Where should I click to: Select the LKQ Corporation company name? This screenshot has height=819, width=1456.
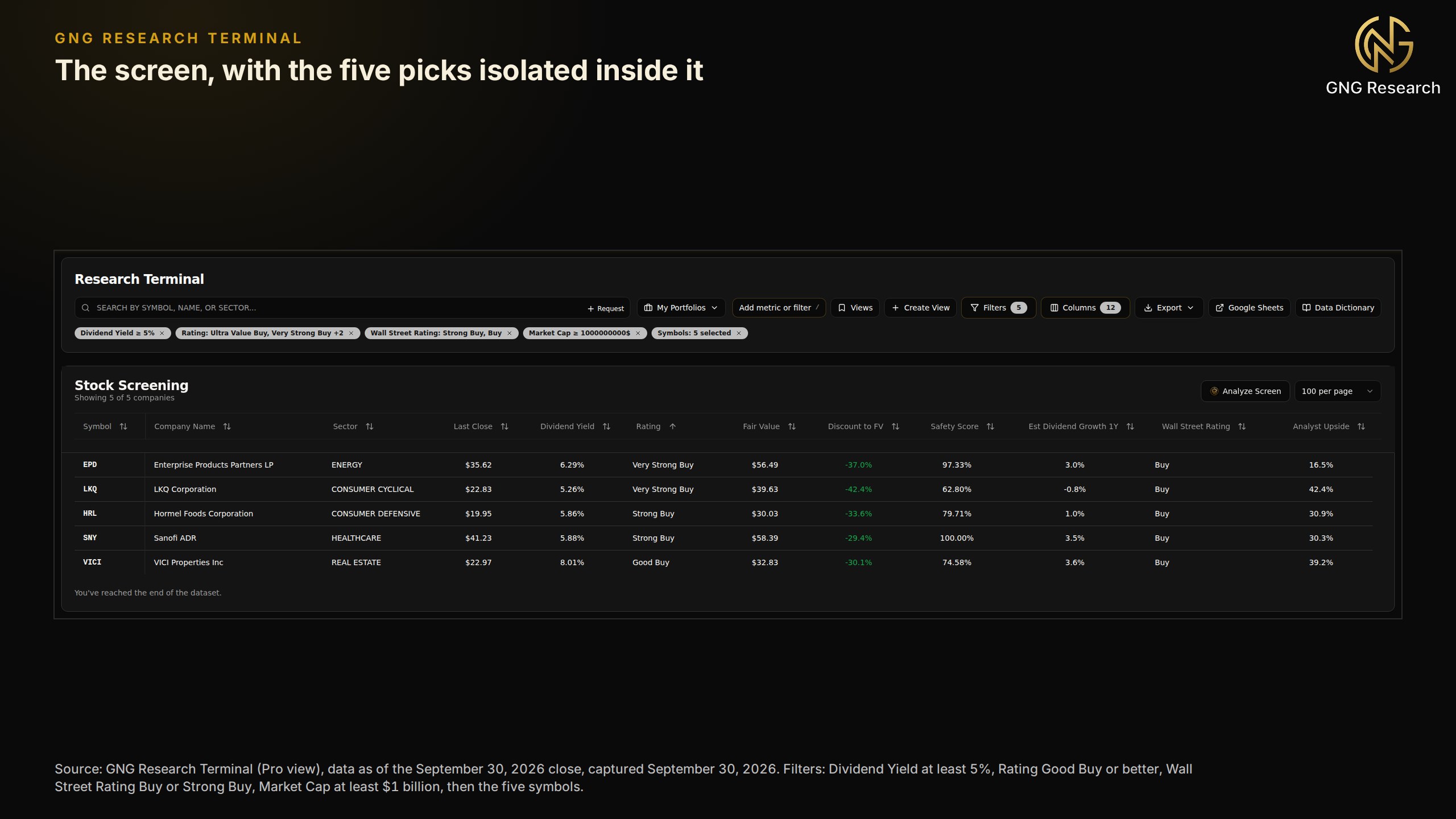[x=185, y=489]
